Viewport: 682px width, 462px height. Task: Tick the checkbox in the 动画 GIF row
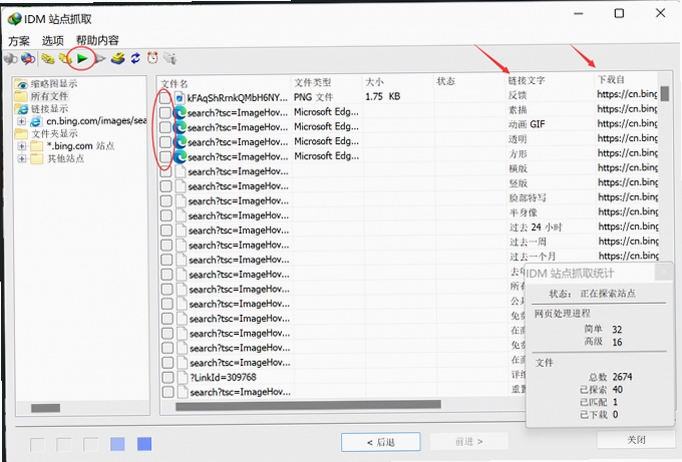coord(165,127)
